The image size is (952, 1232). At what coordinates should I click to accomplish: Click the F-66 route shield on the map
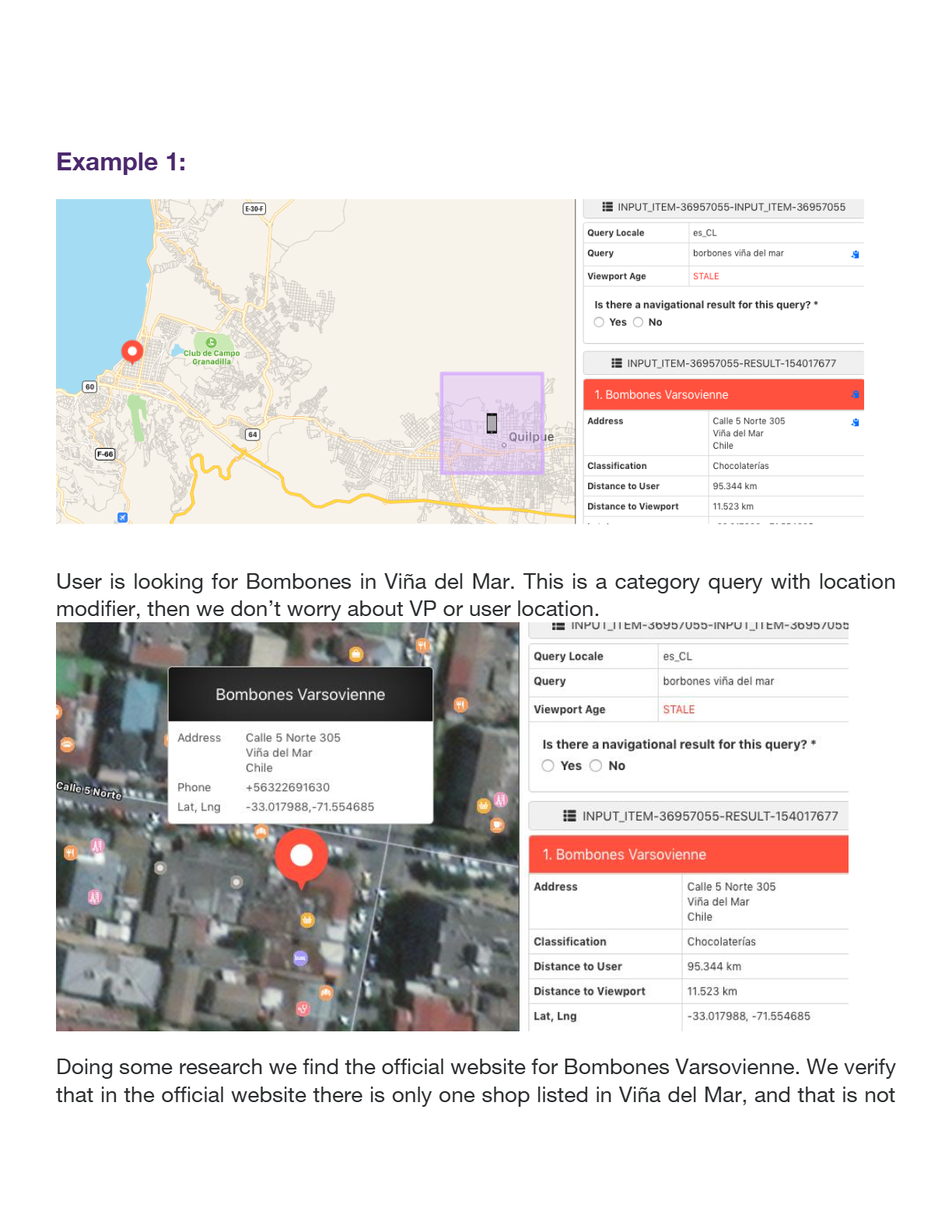(105, 454)
